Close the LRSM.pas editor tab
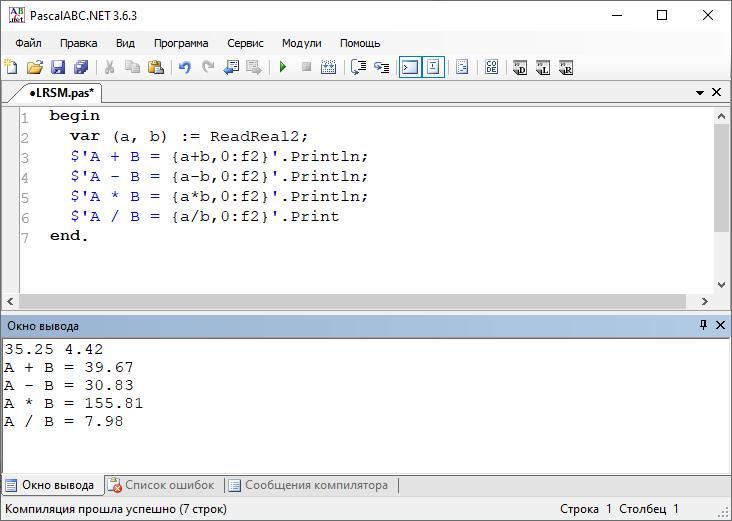 (717, 93)
